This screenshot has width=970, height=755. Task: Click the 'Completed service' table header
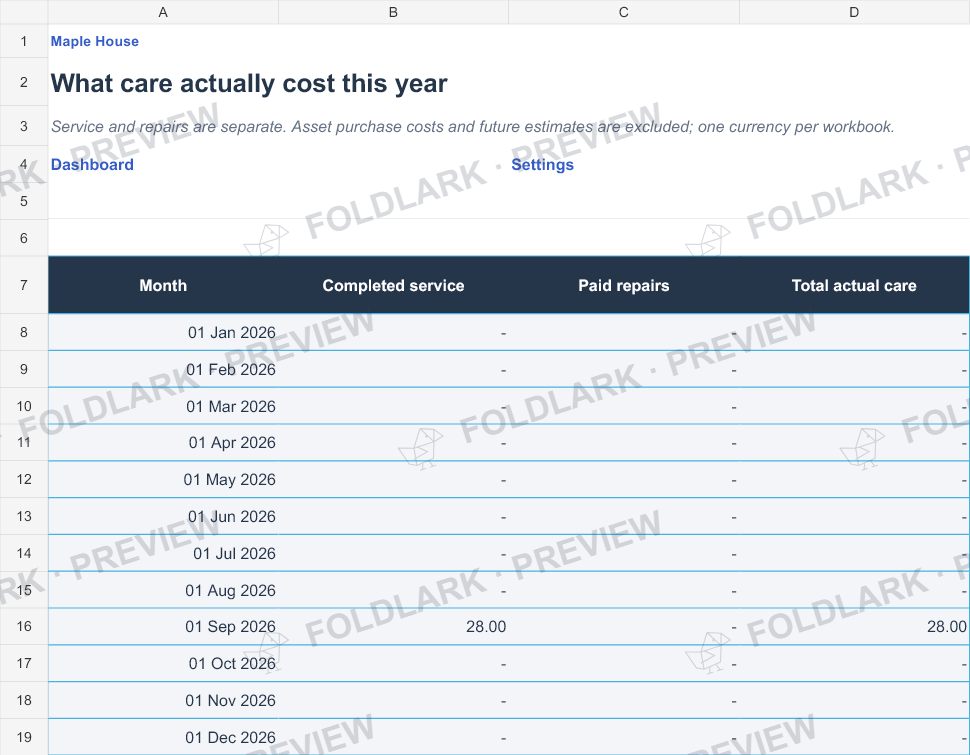click(x=393, y=285)
